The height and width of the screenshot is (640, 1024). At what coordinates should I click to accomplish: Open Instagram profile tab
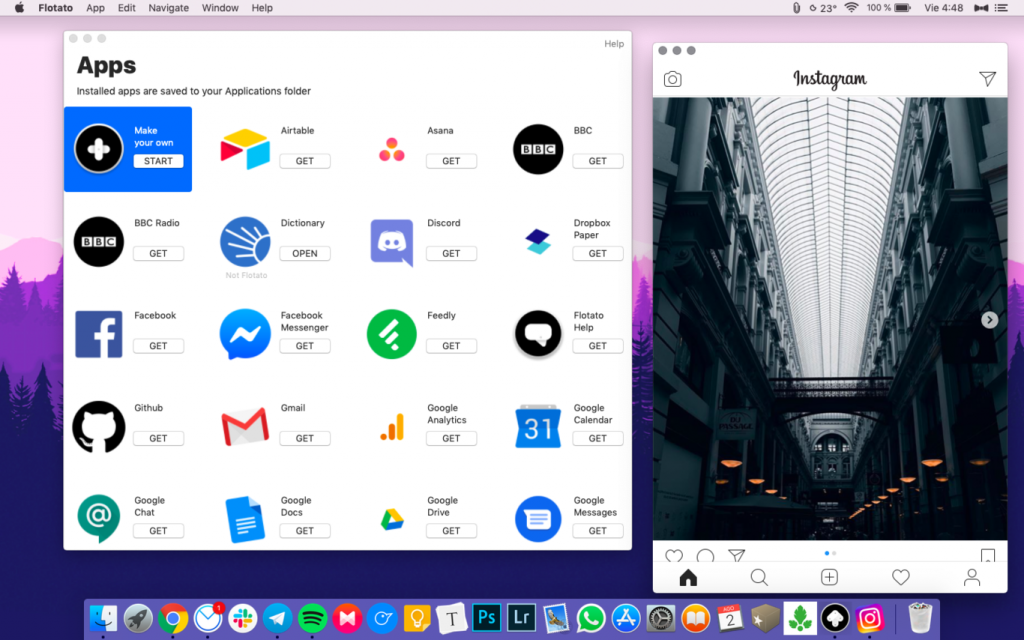[x=972, y=577]
